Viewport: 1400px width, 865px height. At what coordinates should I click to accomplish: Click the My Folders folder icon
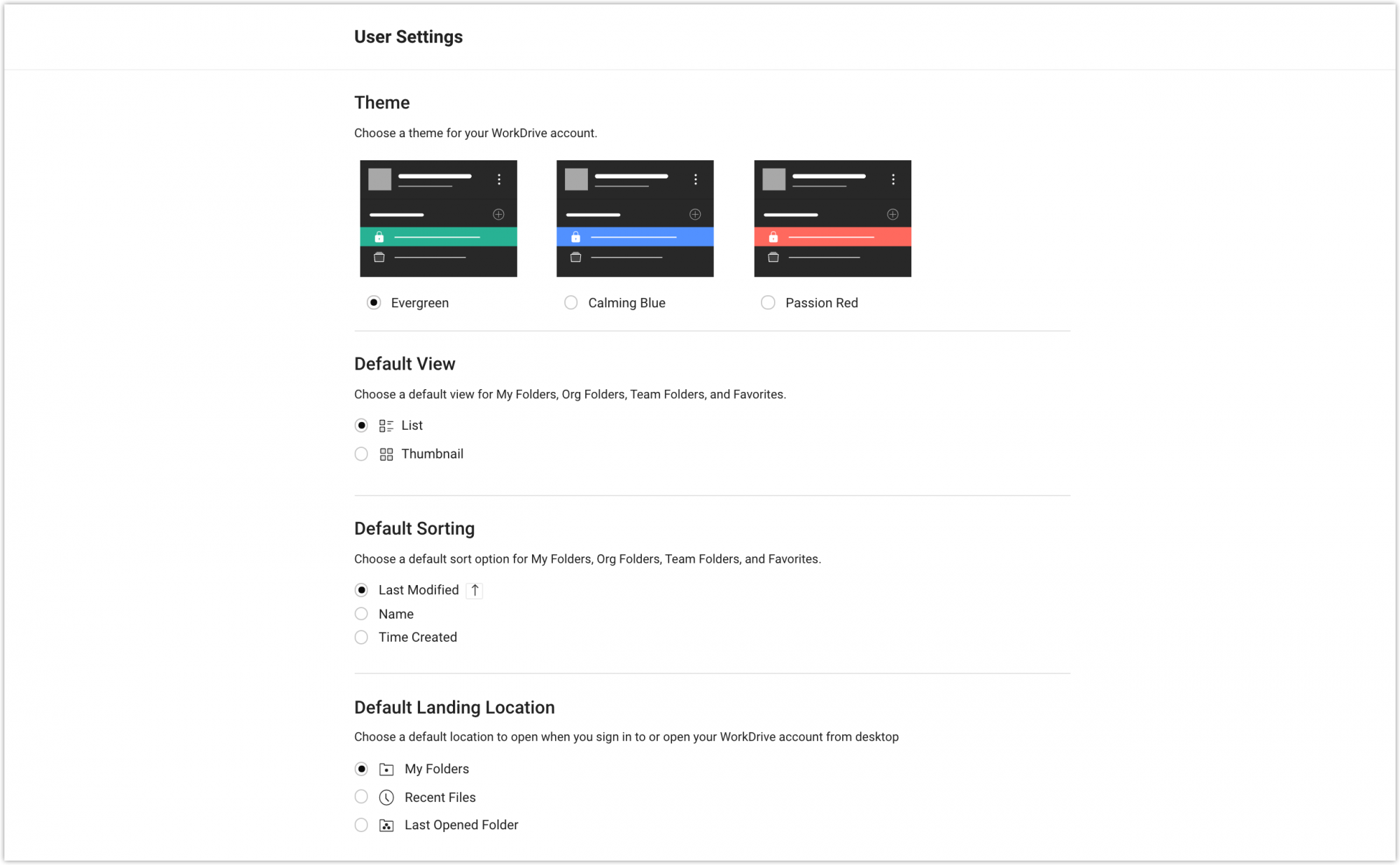click(x=386, y=768)
